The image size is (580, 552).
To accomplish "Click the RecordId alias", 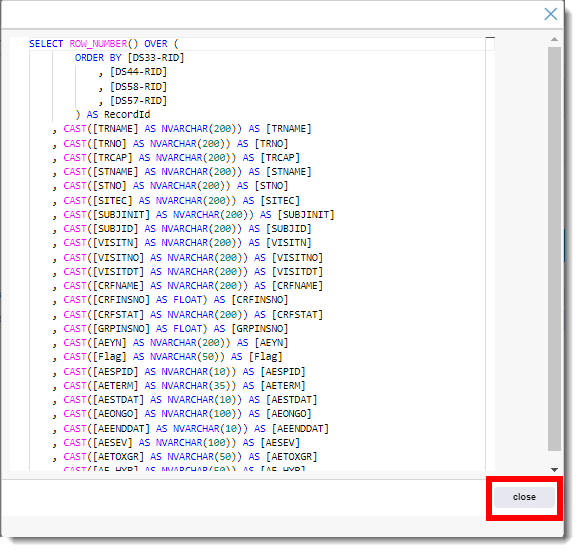I will click(x=127, y=115).
